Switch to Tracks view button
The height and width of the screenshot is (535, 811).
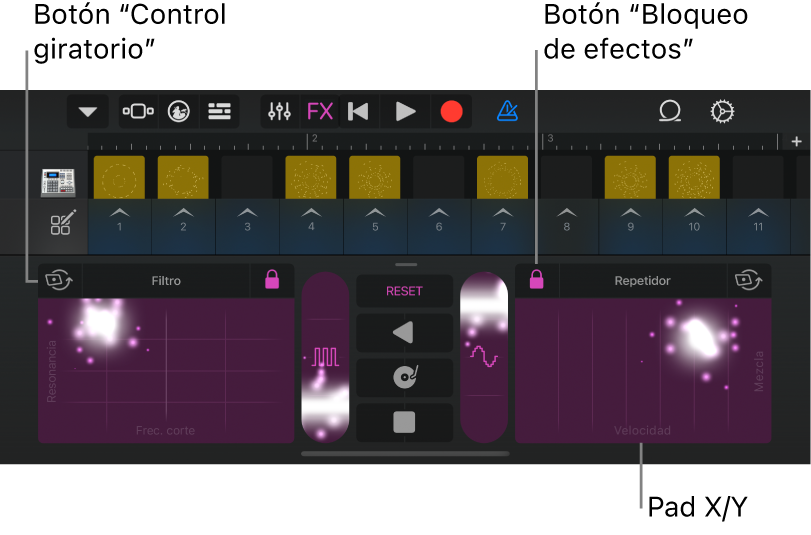point(219,111)
